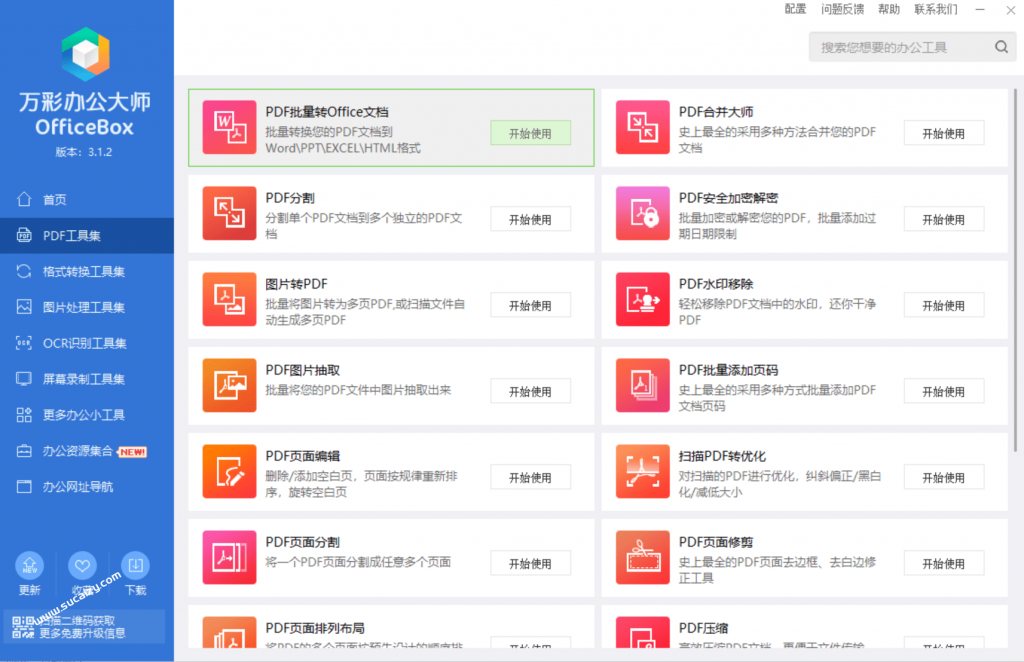The image size is (1024, 662).
Task: Open 办公资源集合 in sidebar
Action: tap(87, 451)
